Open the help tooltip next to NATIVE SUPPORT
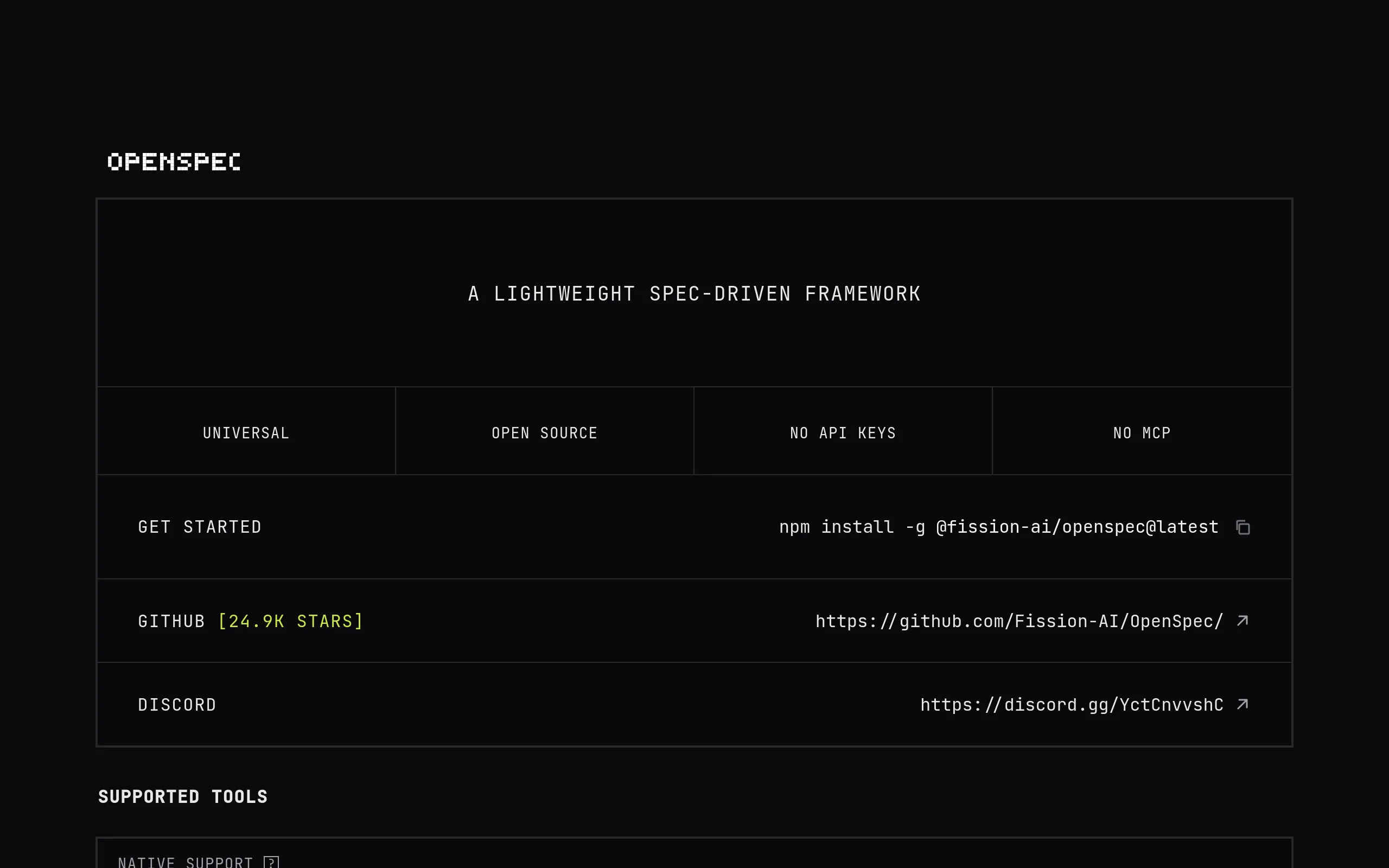Viewport: 1389px width, 868px height. pos(271,861)
